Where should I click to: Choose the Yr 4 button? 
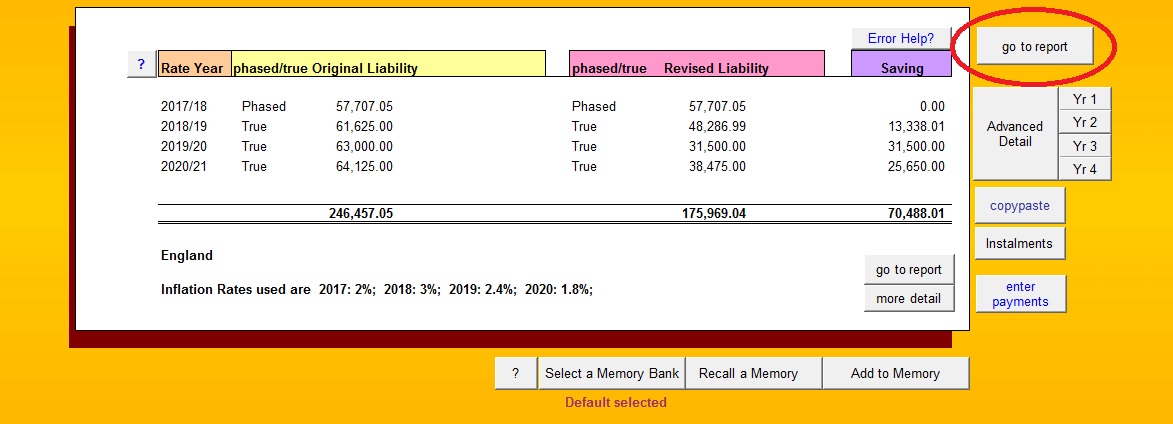1084,169
